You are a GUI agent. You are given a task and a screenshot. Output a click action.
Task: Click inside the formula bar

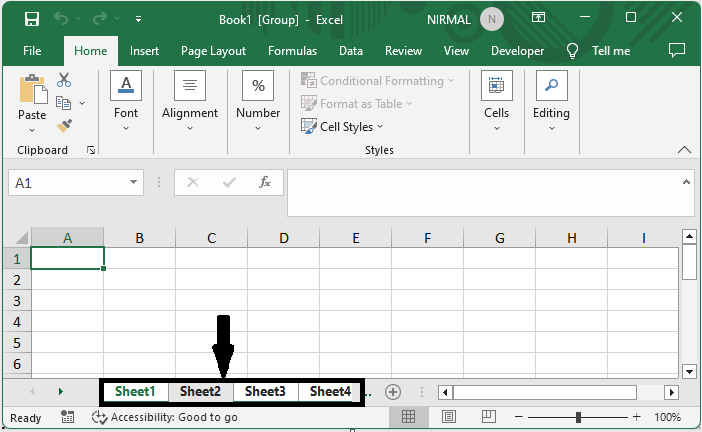pos(484,192)
